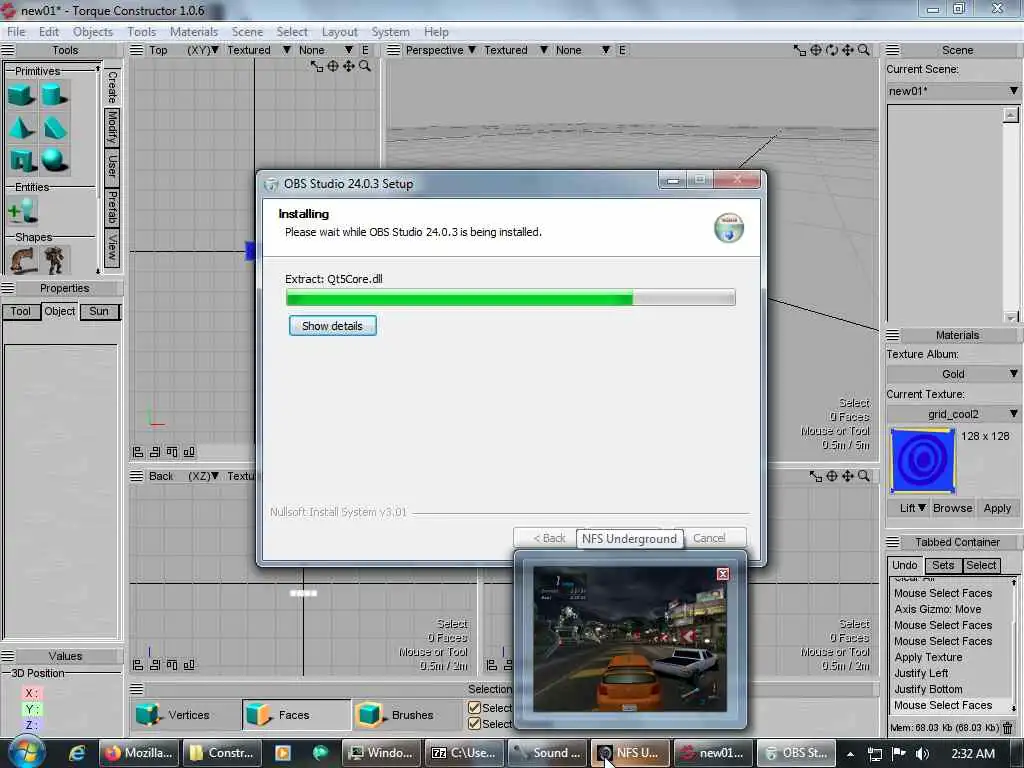
Task: Click the Perspective viewport zoom magnifier icon
Action: pos(863,50)
